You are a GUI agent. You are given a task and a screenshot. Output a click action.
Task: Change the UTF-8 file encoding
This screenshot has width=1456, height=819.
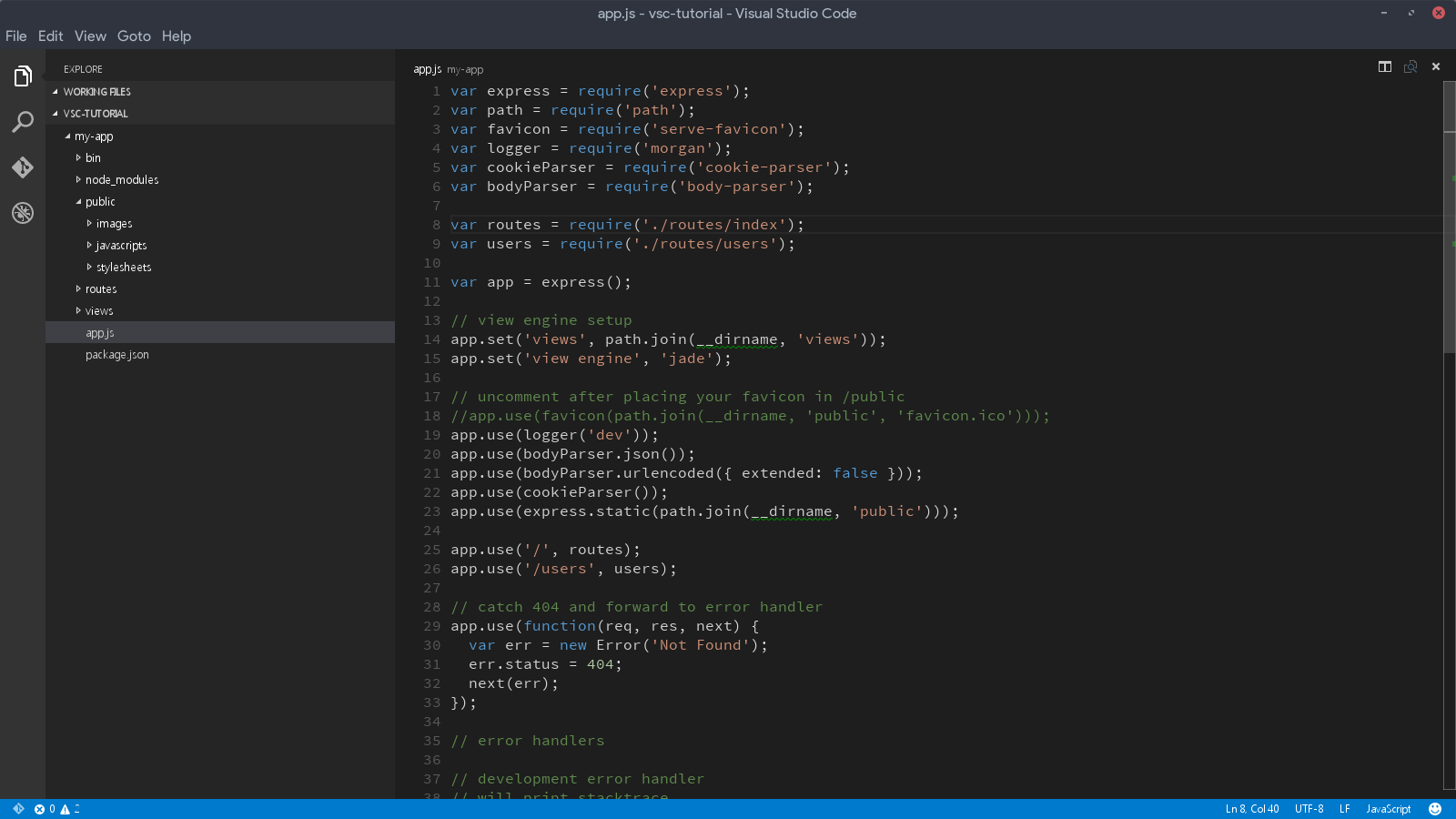(x=1309, y=809)
